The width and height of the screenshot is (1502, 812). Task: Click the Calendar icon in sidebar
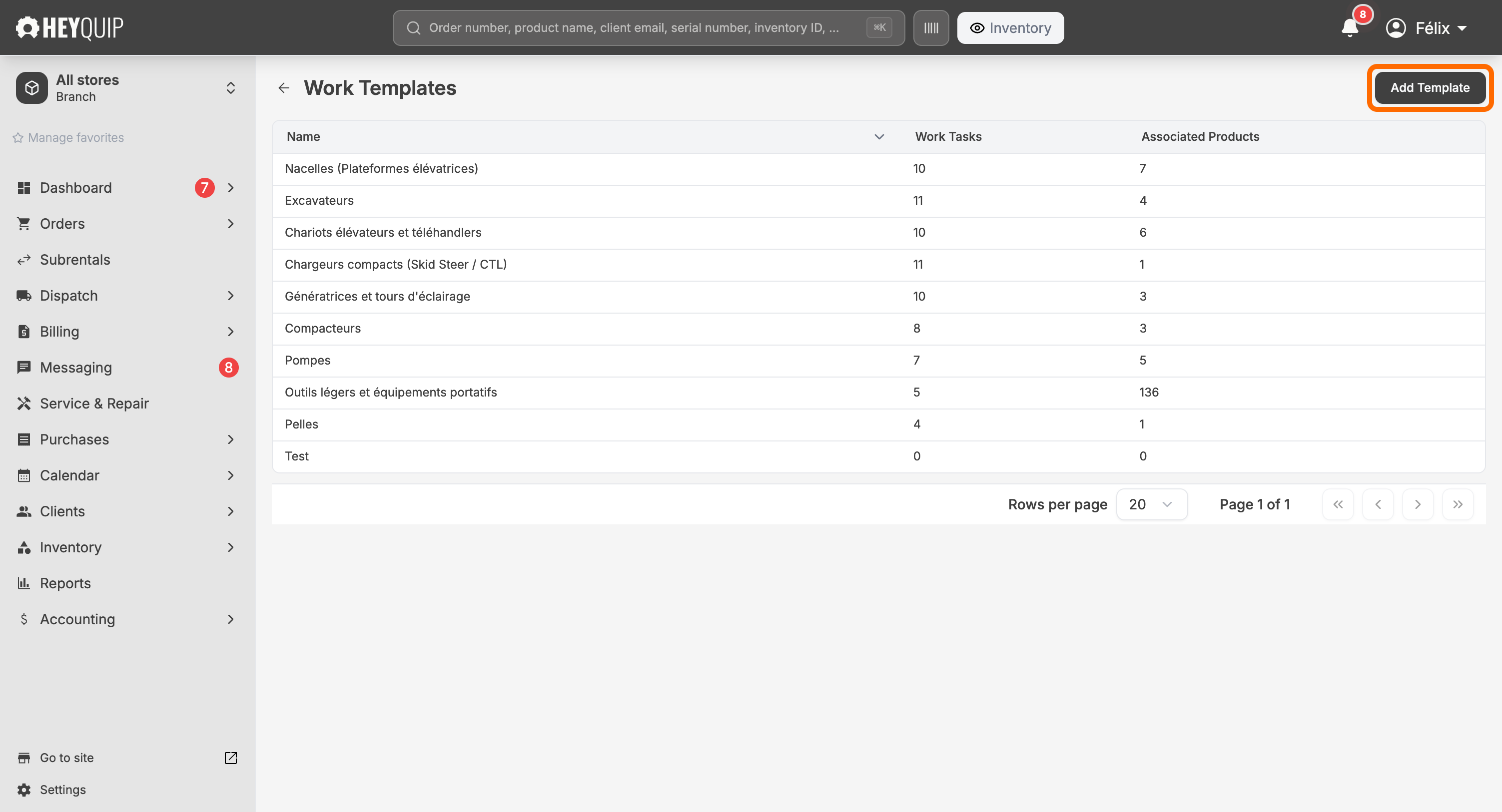24,475
